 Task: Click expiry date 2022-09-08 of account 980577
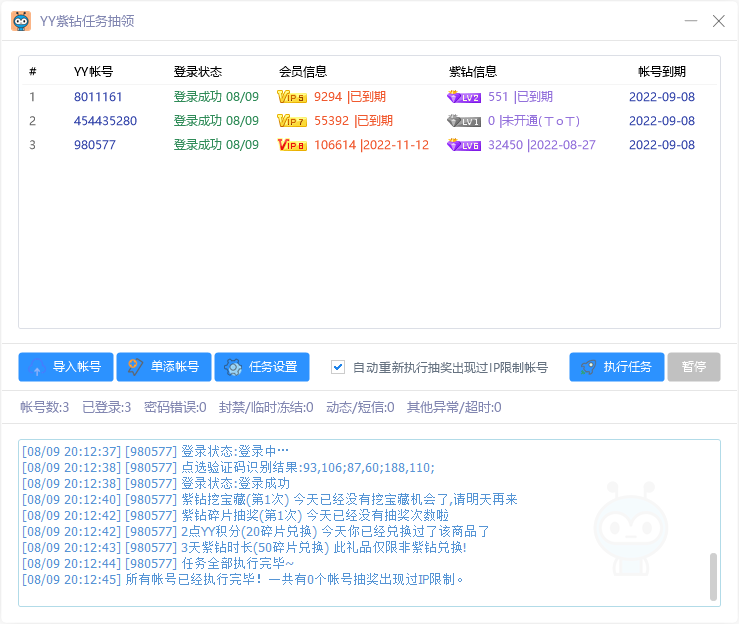coord(662,145)
